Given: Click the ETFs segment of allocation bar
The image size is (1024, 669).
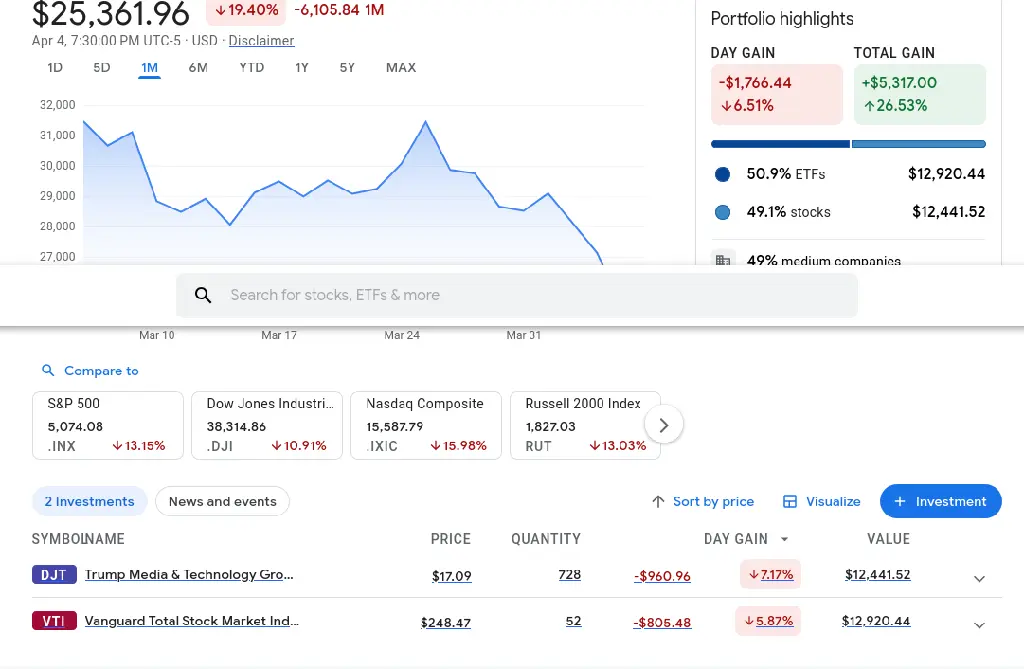Looking at the screenshot, I should 780,144.
